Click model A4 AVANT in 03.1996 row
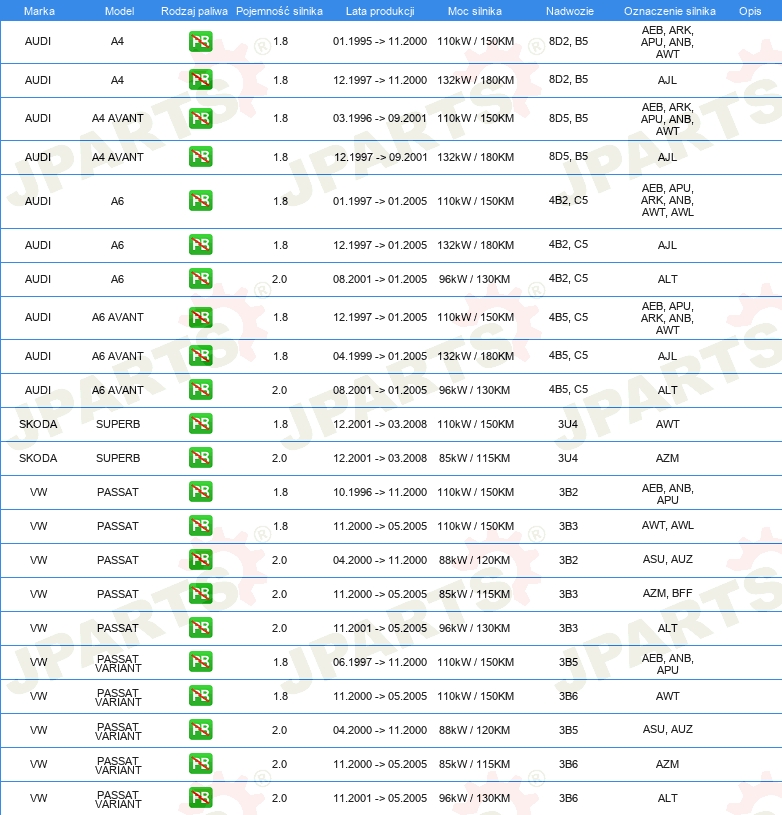Image resolution: width=782 pixels, height=815 pixels. click(x=117, y=118)
